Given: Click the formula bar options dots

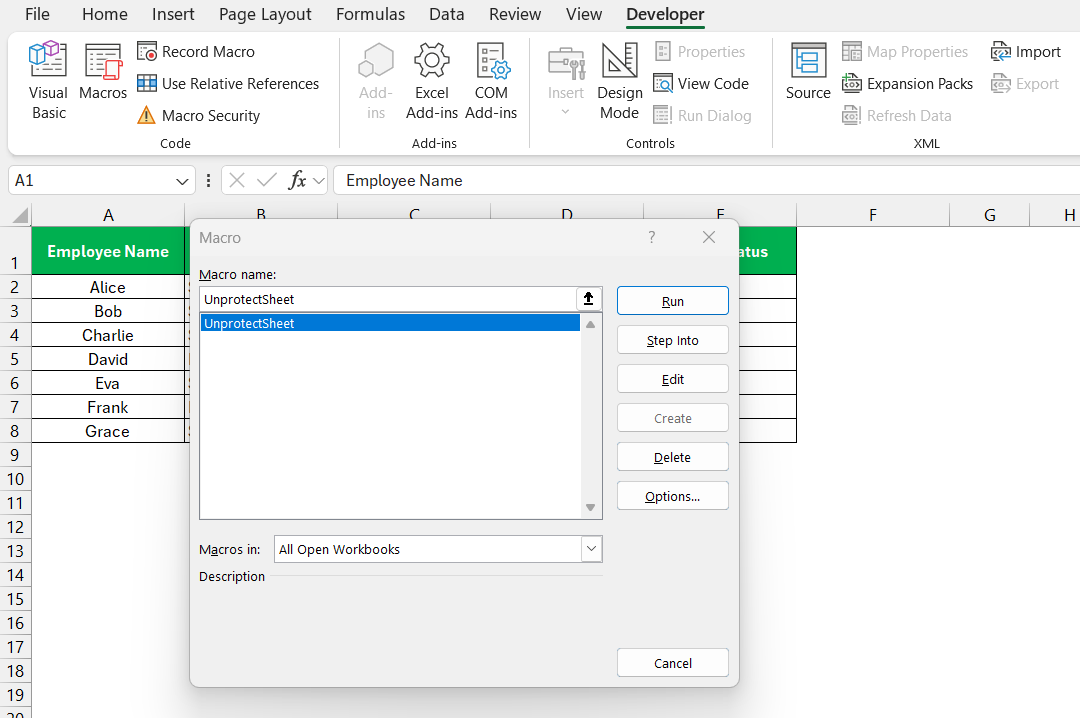Looking at the screenshot, I should point(208,181).
